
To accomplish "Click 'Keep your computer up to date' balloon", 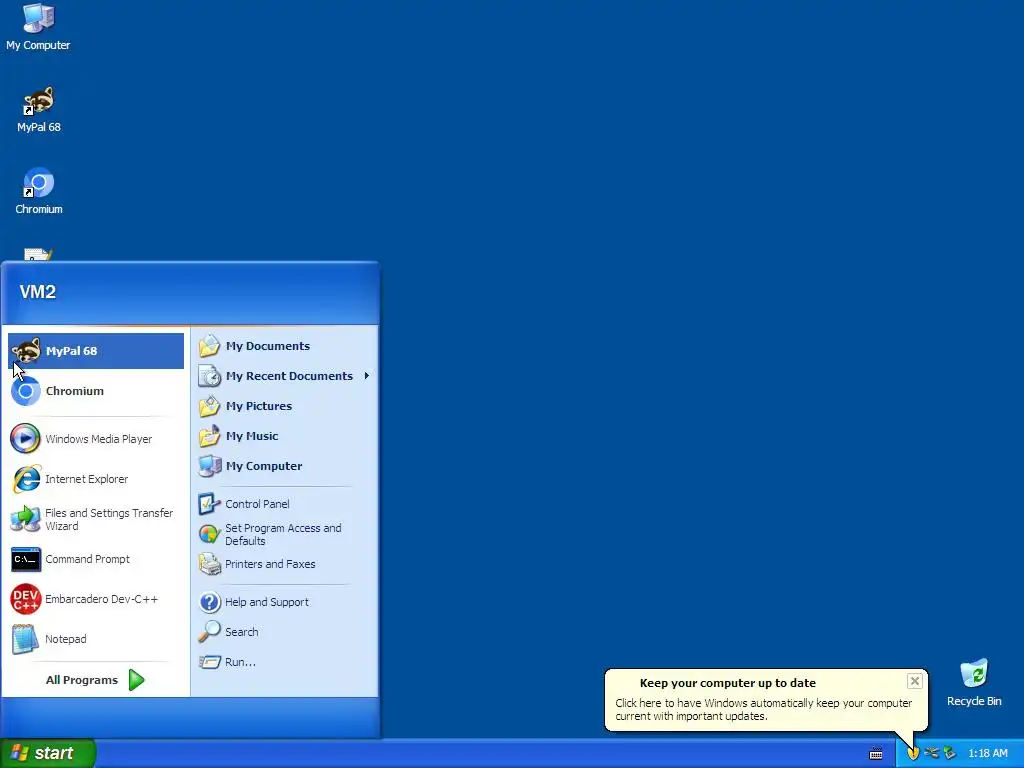I will tap(765, 699).
